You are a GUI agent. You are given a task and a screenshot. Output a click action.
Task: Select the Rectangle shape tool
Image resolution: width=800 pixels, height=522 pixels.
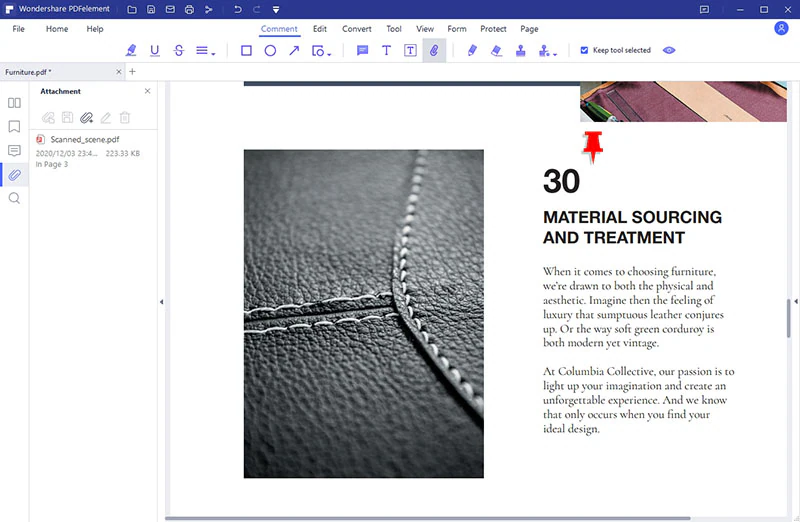pos(246,50)
